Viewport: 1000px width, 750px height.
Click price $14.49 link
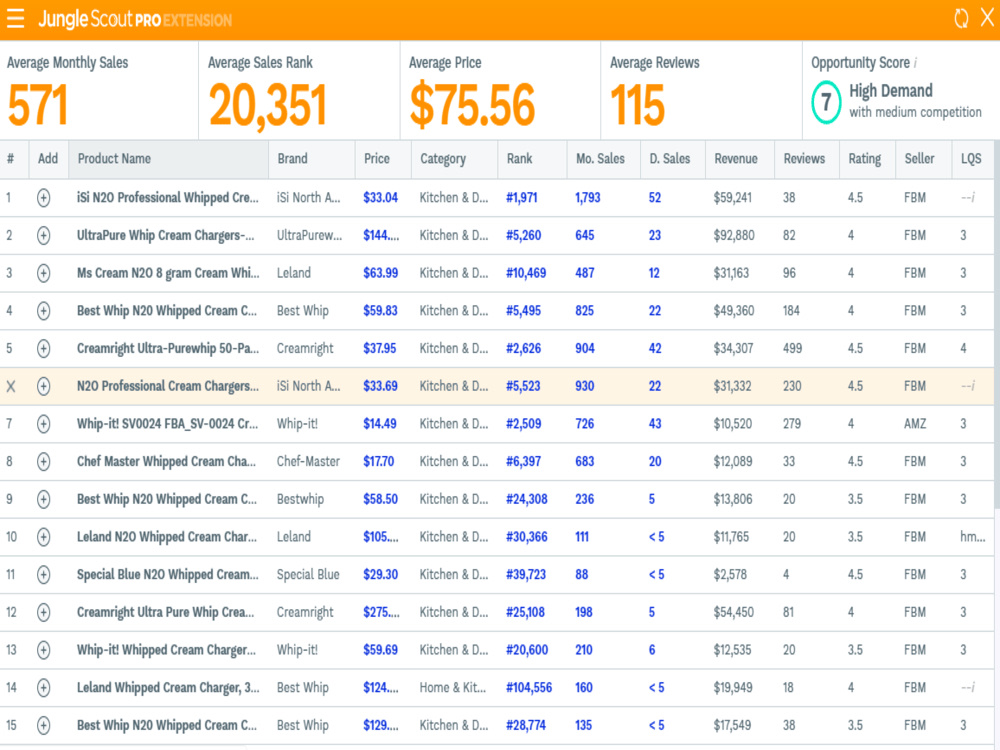pos(380,423)
